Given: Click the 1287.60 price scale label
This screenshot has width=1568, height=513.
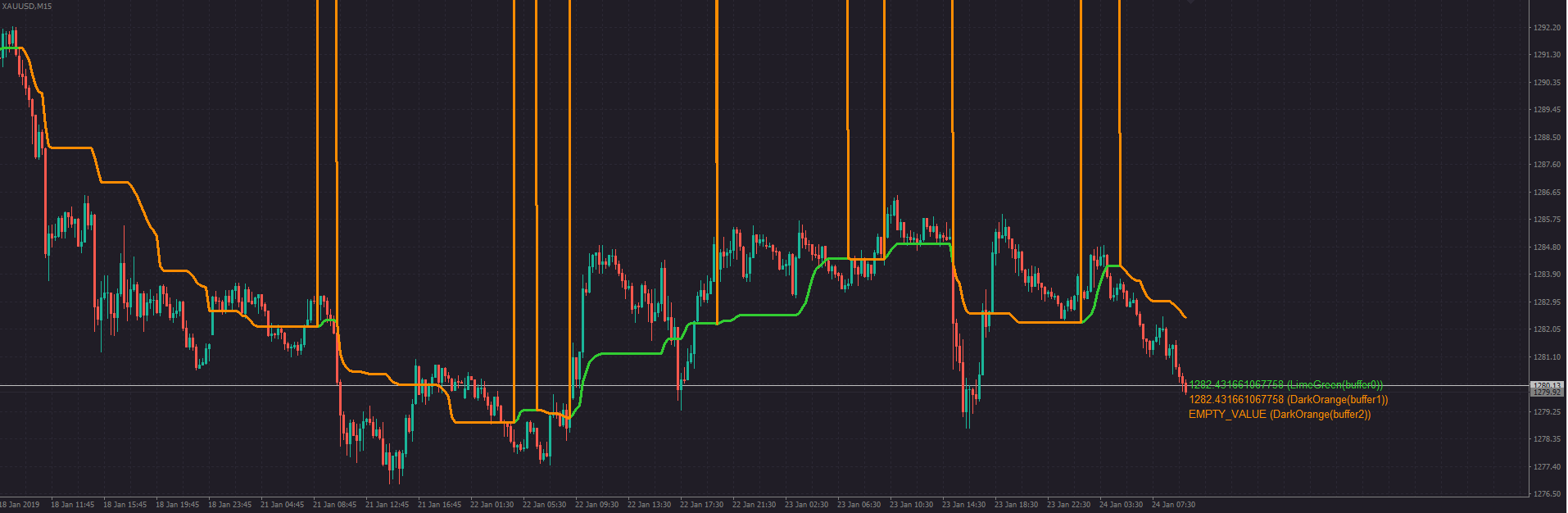Looking at the screenshot, I should (1547, 165).
